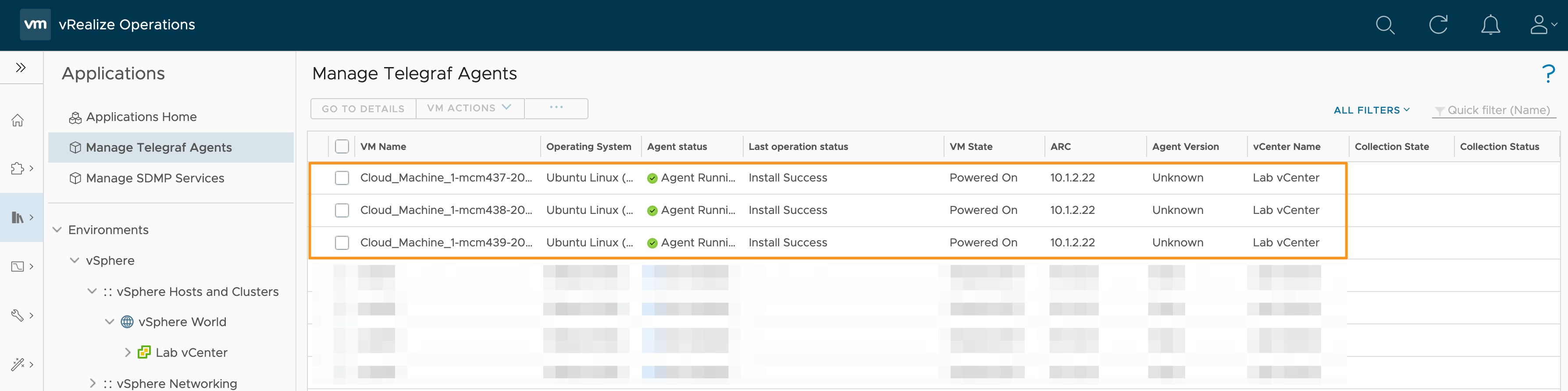The image size is (1568, 391).
Task: Click the GO TO DETAILS button
Action: (x=363, y=108)
